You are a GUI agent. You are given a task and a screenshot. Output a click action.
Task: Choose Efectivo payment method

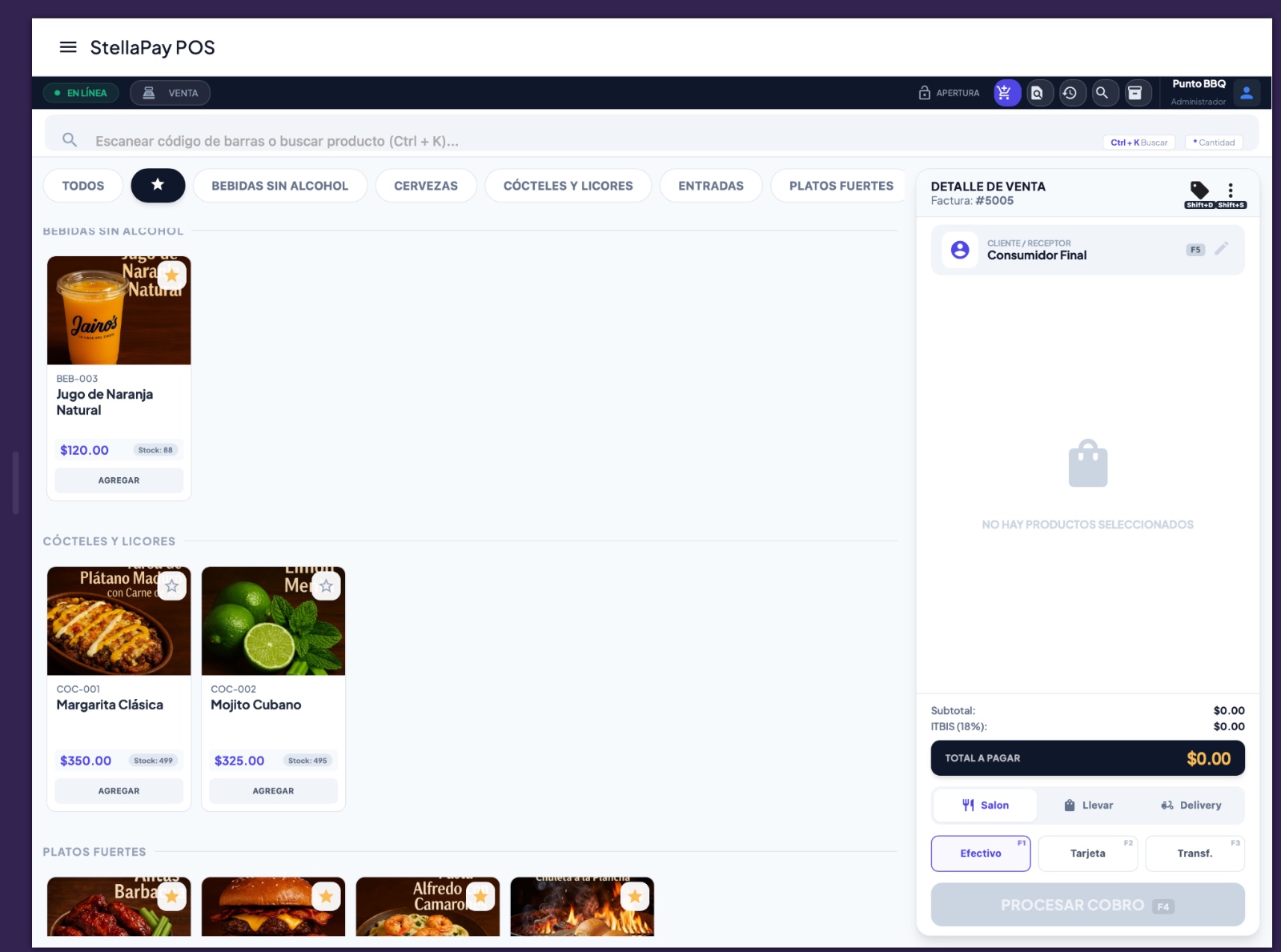[981, 854]
